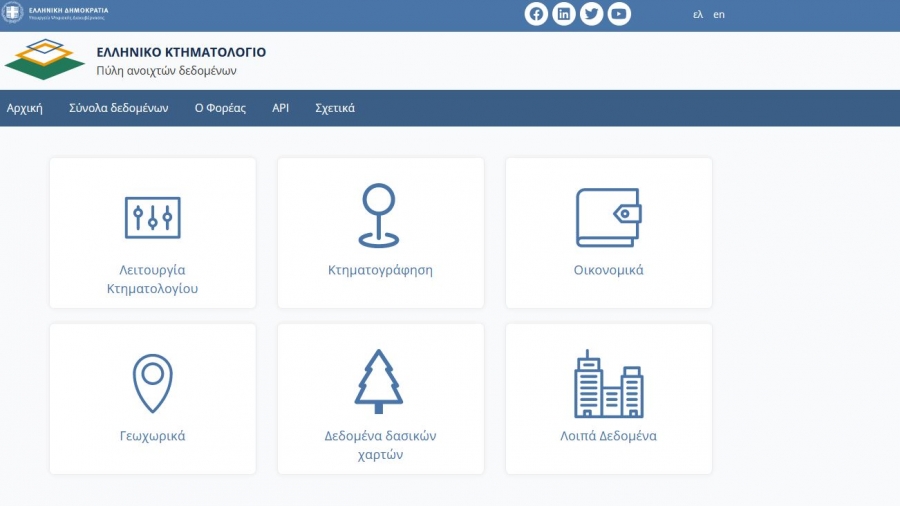Viewport: 900px width, 506px height.
Task: Open the YouTube social icon
Action: 620,14
